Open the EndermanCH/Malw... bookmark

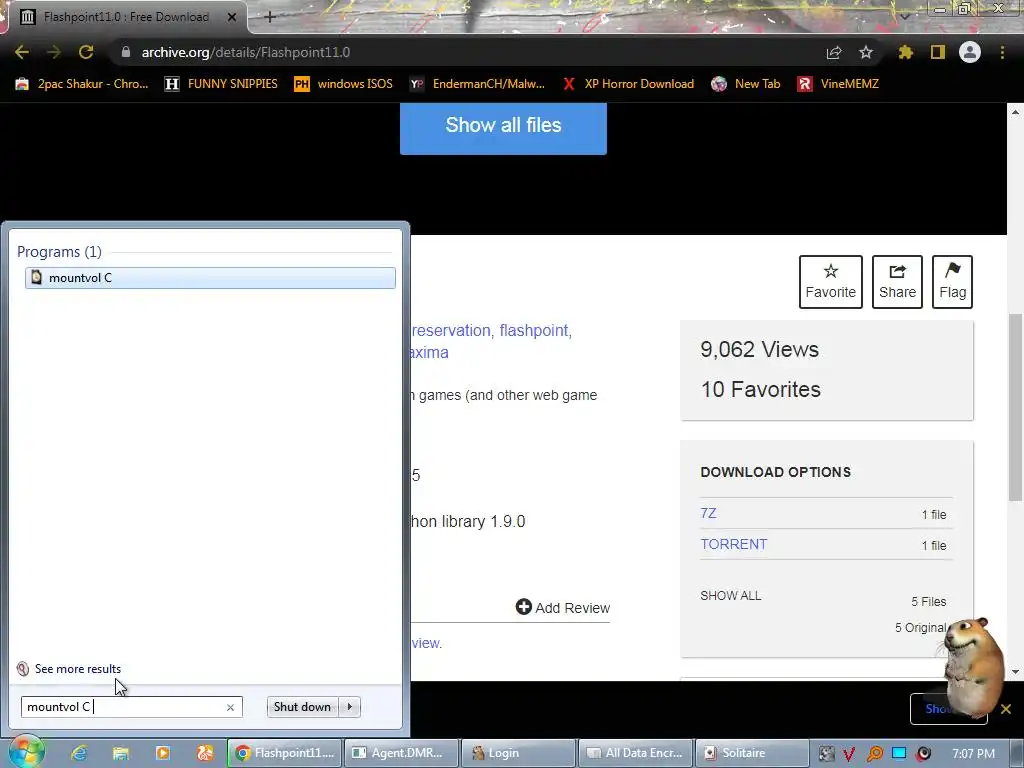[x=477, y=84]
